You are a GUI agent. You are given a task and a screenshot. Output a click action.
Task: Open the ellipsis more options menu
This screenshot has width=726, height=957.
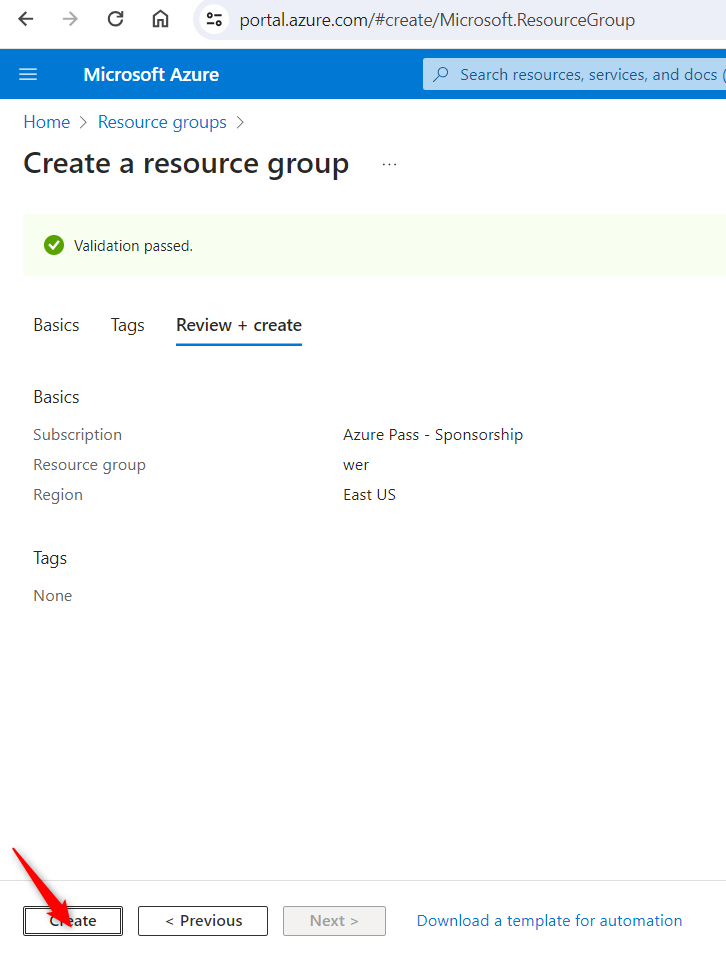390,164
